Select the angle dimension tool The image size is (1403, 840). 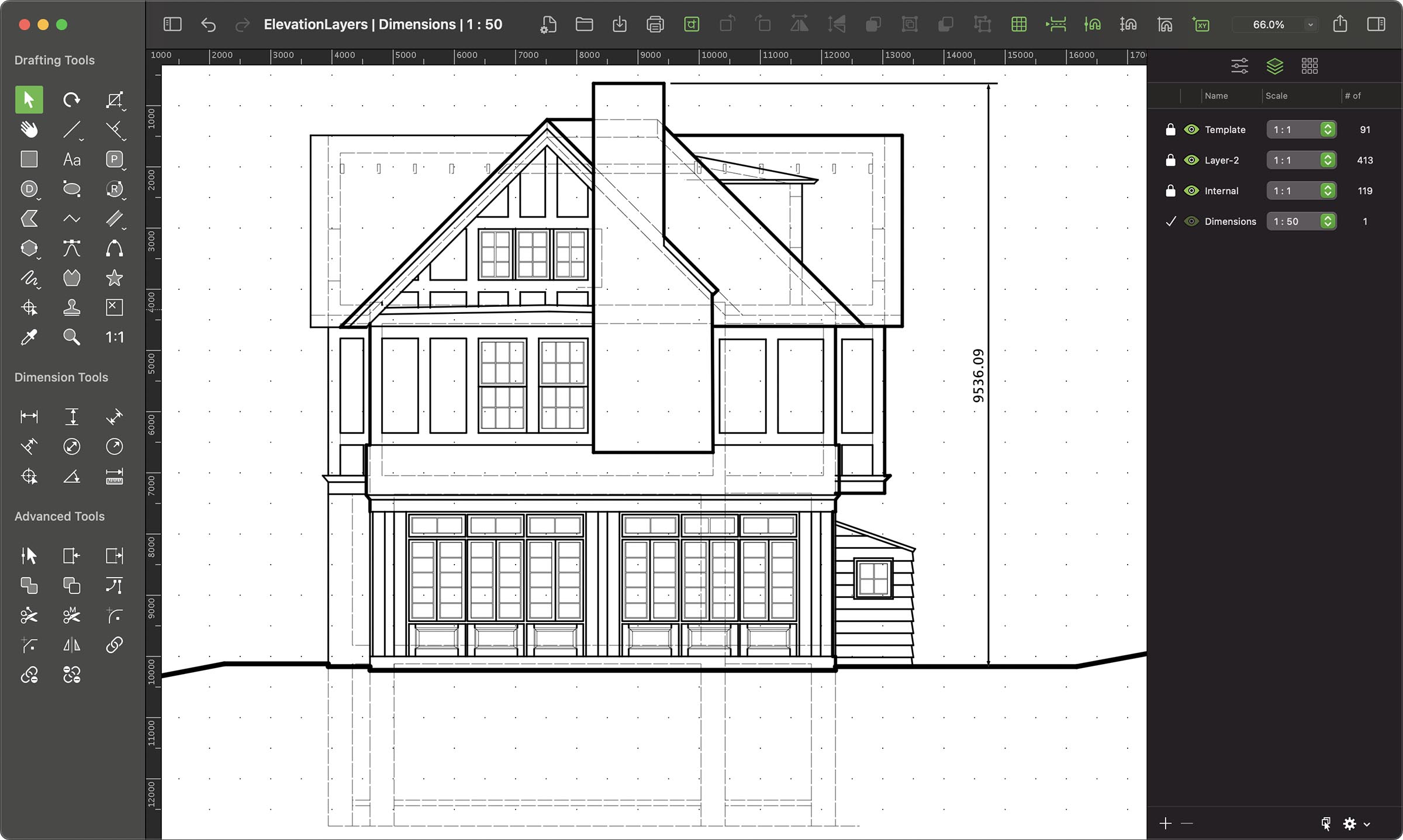pyautogui.click(x=71, y=476)
